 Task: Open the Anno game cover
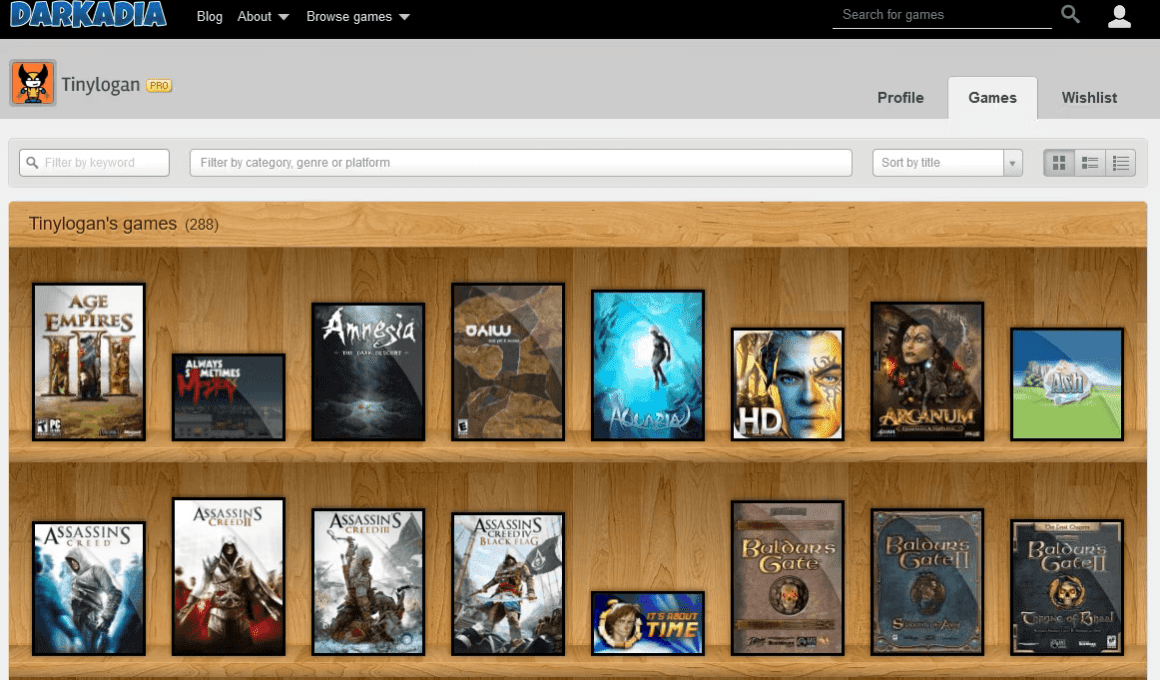pyautogui.click(x=508, y=362)
